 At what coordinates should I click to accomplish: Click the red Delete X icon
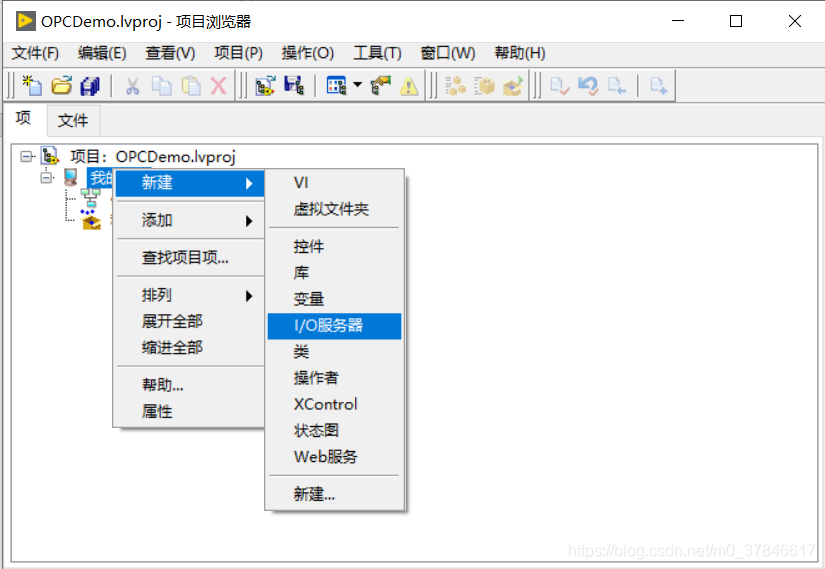coord(218,86)
